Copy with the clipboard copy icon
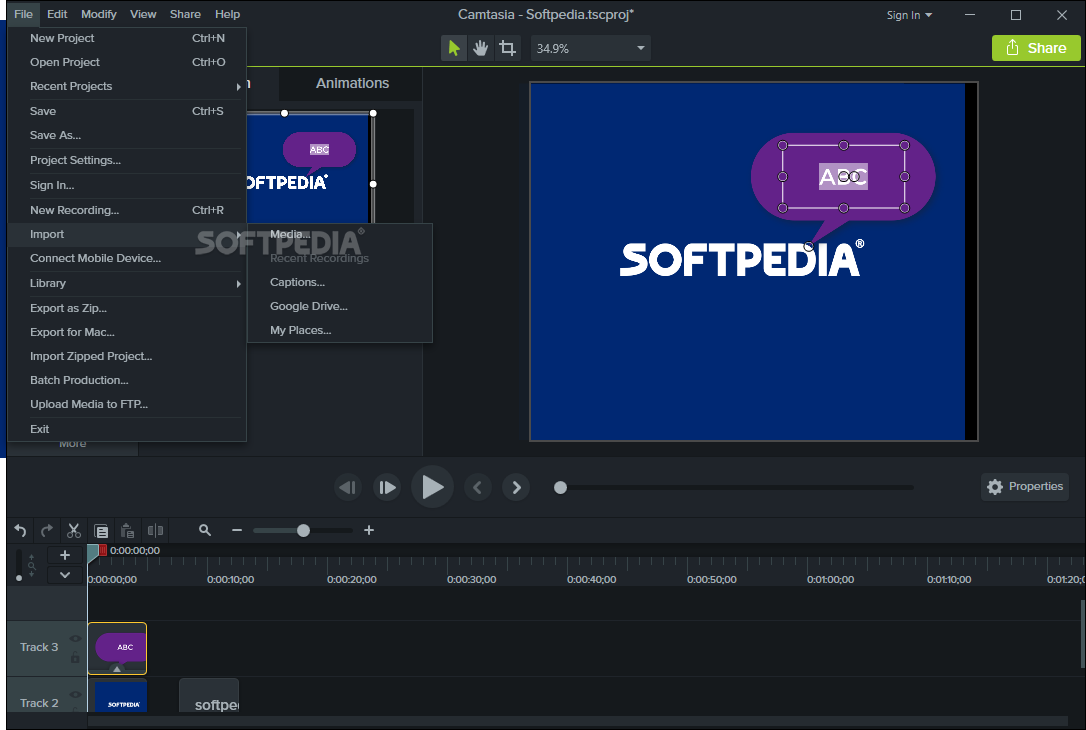This screenshot has width=1086, height=730. click(x=101, y=531)
